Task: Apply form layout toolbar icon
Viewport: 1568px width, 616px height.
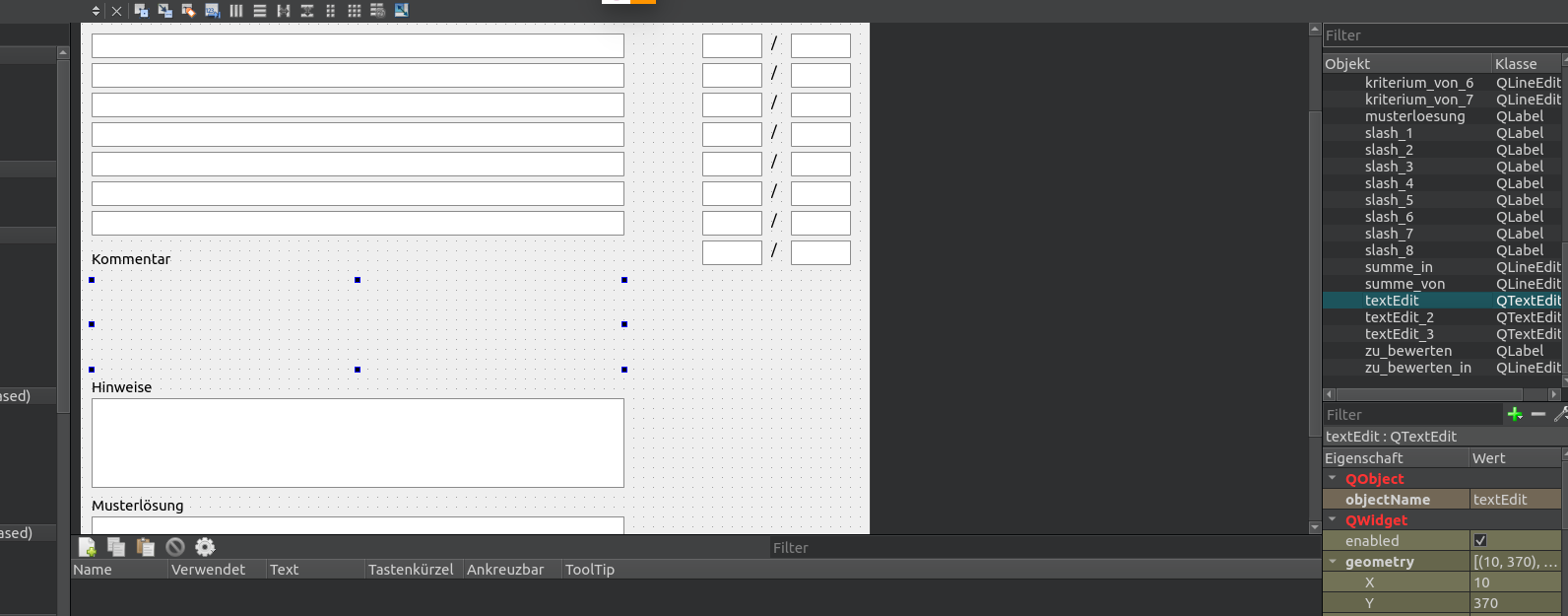Action: [331, 11]
